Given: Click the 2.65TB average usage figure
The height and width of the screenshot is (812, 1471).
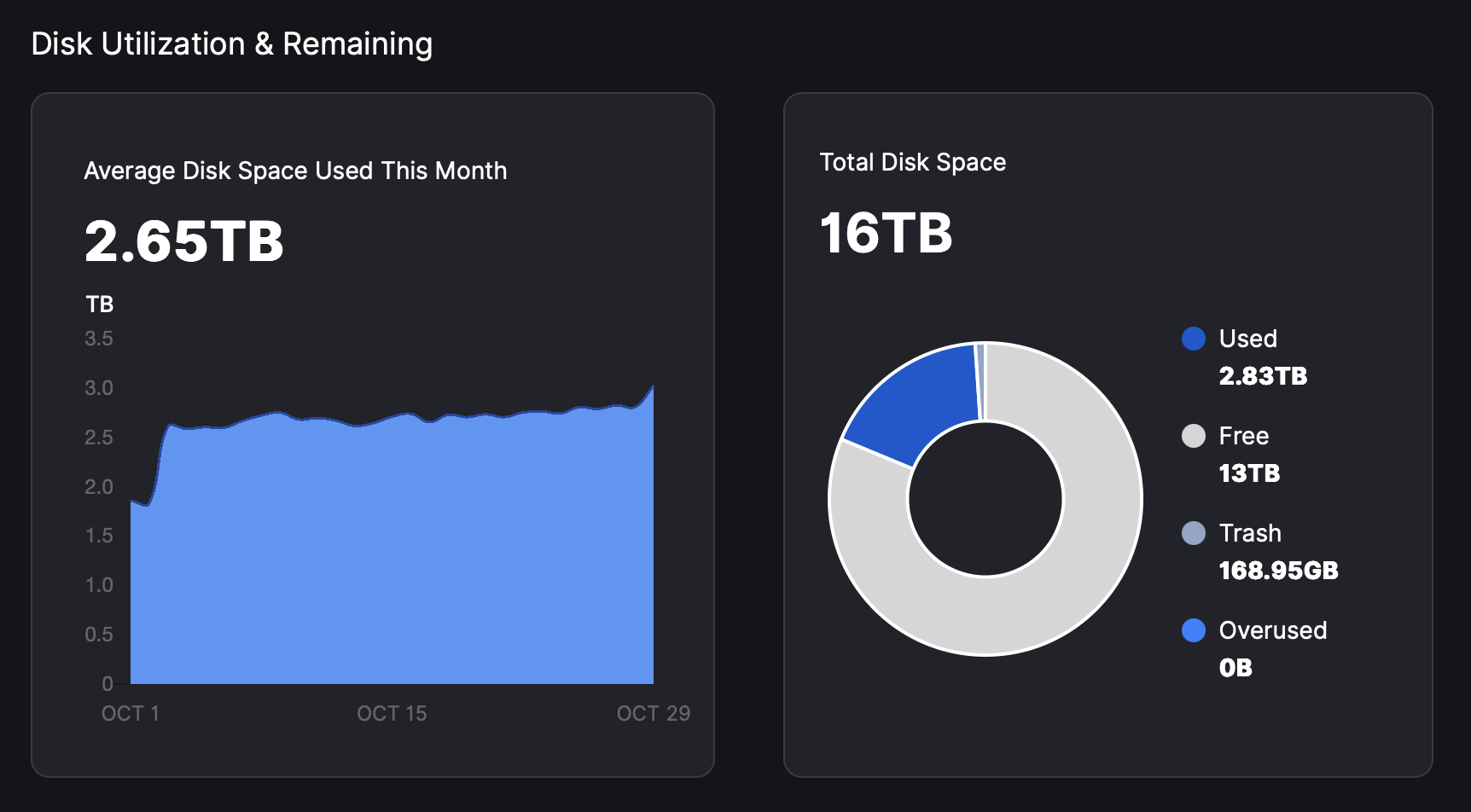Looking at the screenshot, I should [x=184, y=241].
